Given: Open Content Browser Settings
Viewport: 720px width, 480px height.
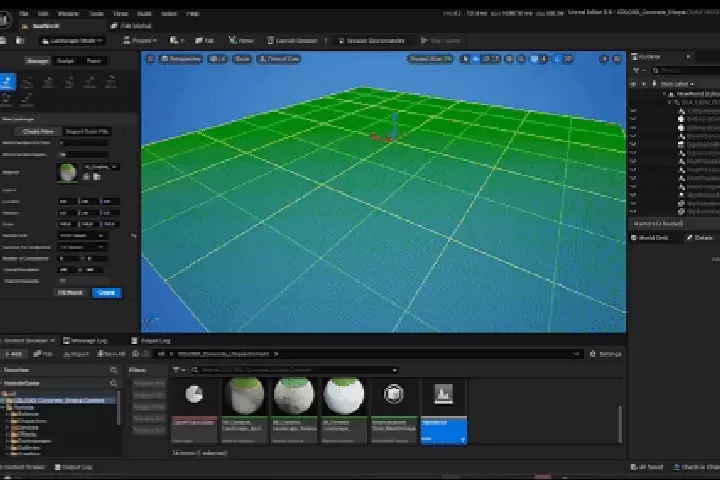Looking at the screenshot, I should (x=606, y=354).
